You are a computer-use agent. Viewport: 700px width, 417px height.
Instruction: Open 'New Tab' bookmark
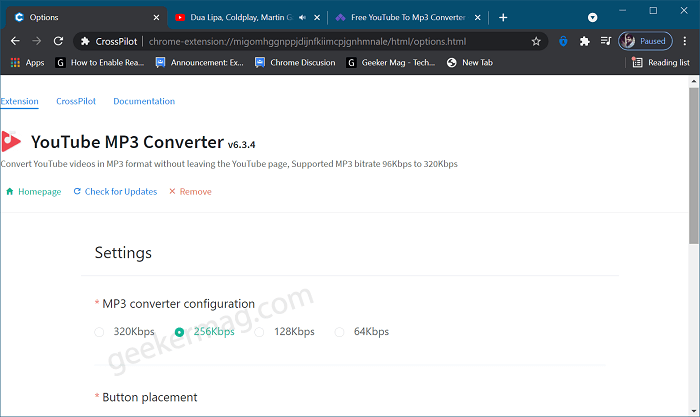[x=470, y=63]
